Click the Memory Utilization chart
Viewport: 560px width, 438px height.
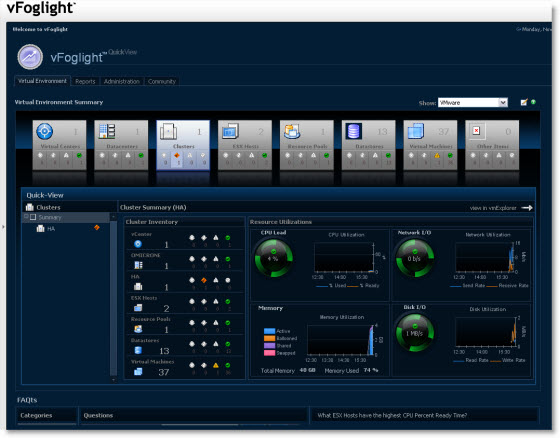point(340,340)
